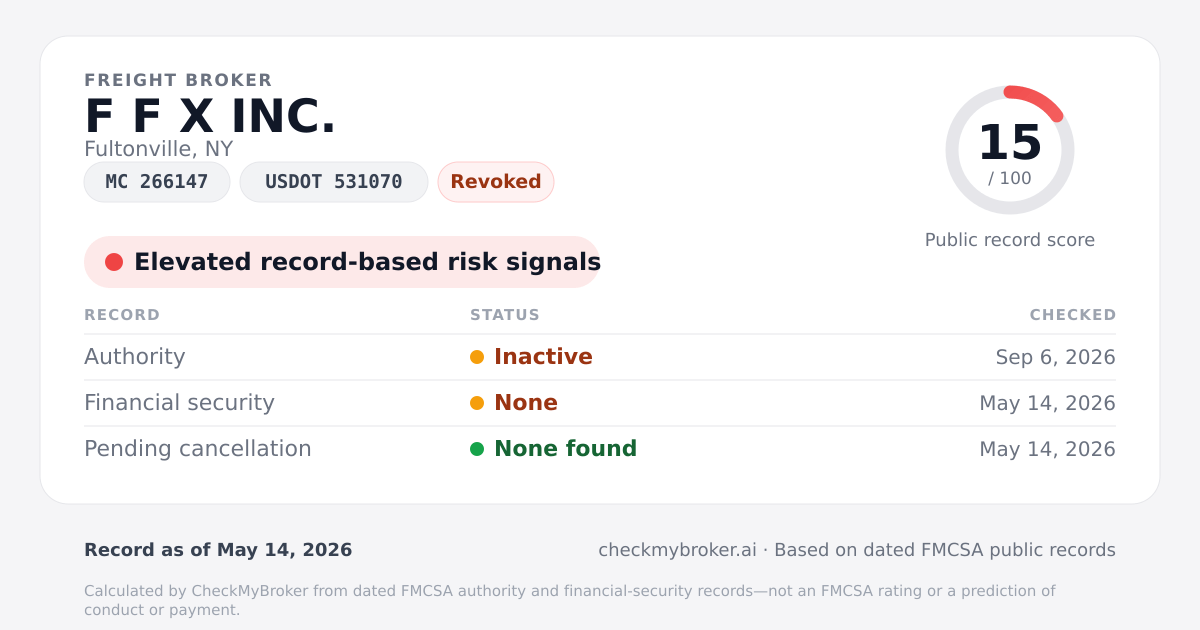Click the CHECKED column header
Image resolution: width=1200 pixels, height=630 pixels.
(1073, 315)
